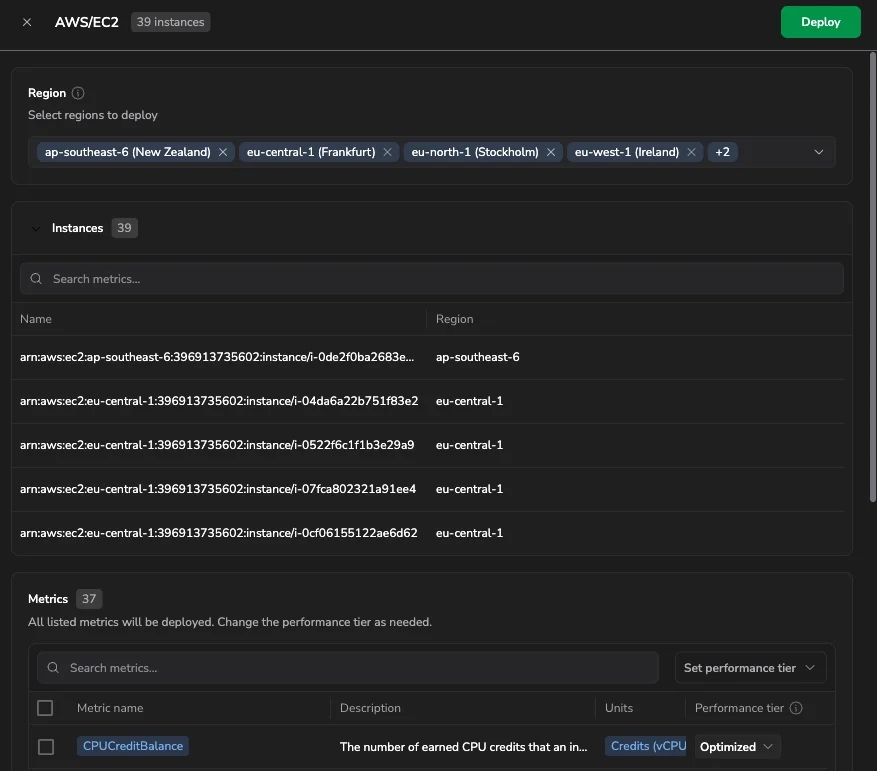Show the +2 additional regions chip

tap(722, 152)
